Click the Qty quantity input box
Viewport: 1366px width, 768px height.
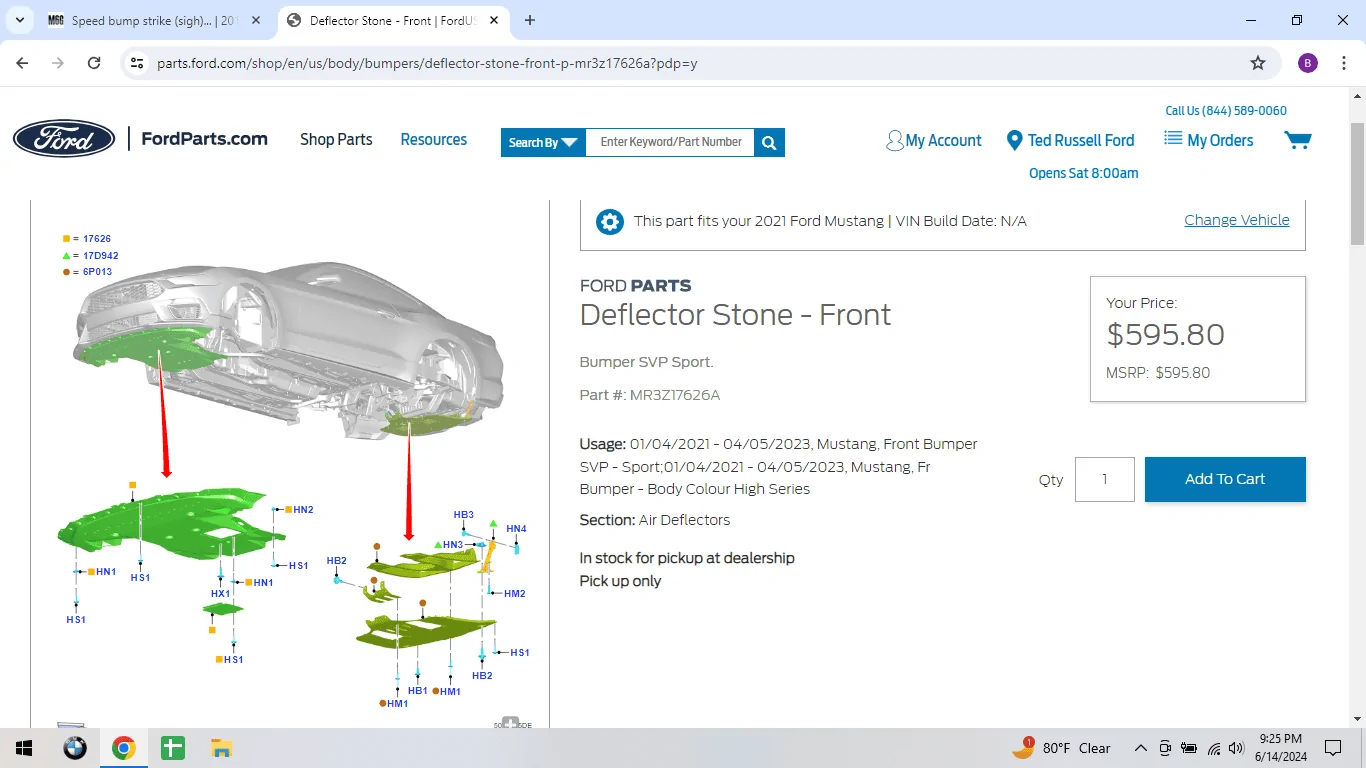(x=1105, y=479)
